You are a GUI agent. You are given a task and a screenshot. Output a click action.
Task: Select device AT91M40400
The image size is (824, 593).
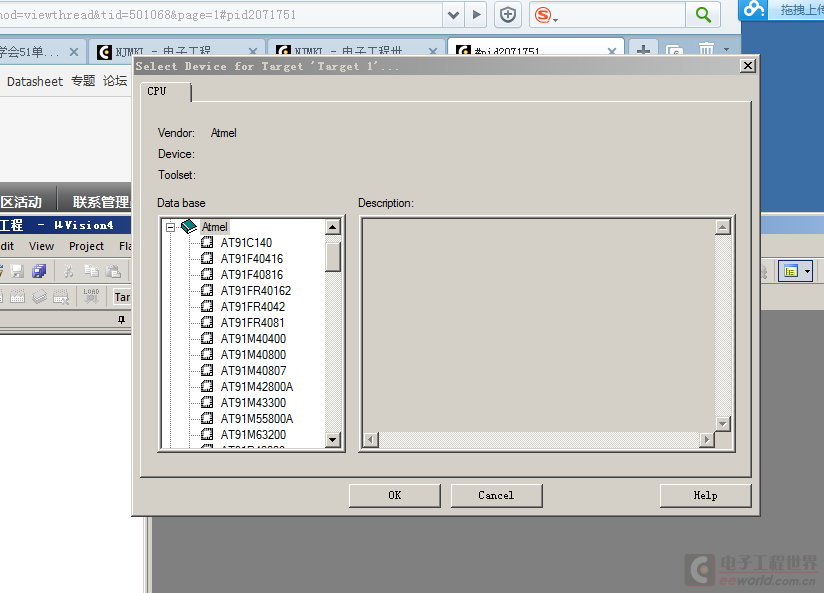253,339
